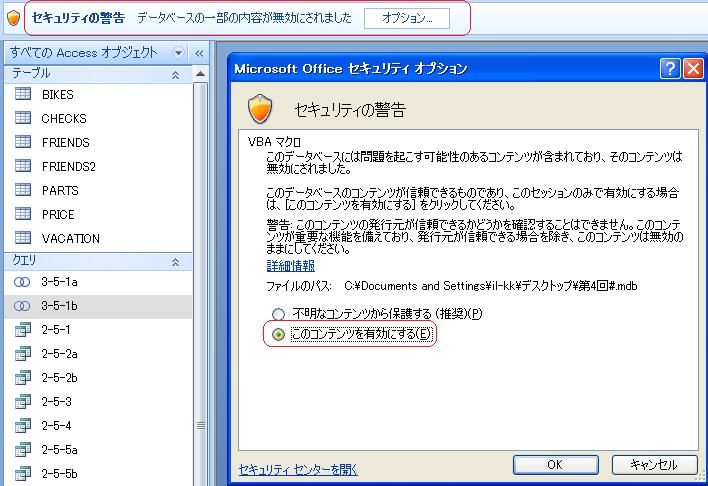Select the CHECKS table name

(64, 118)
